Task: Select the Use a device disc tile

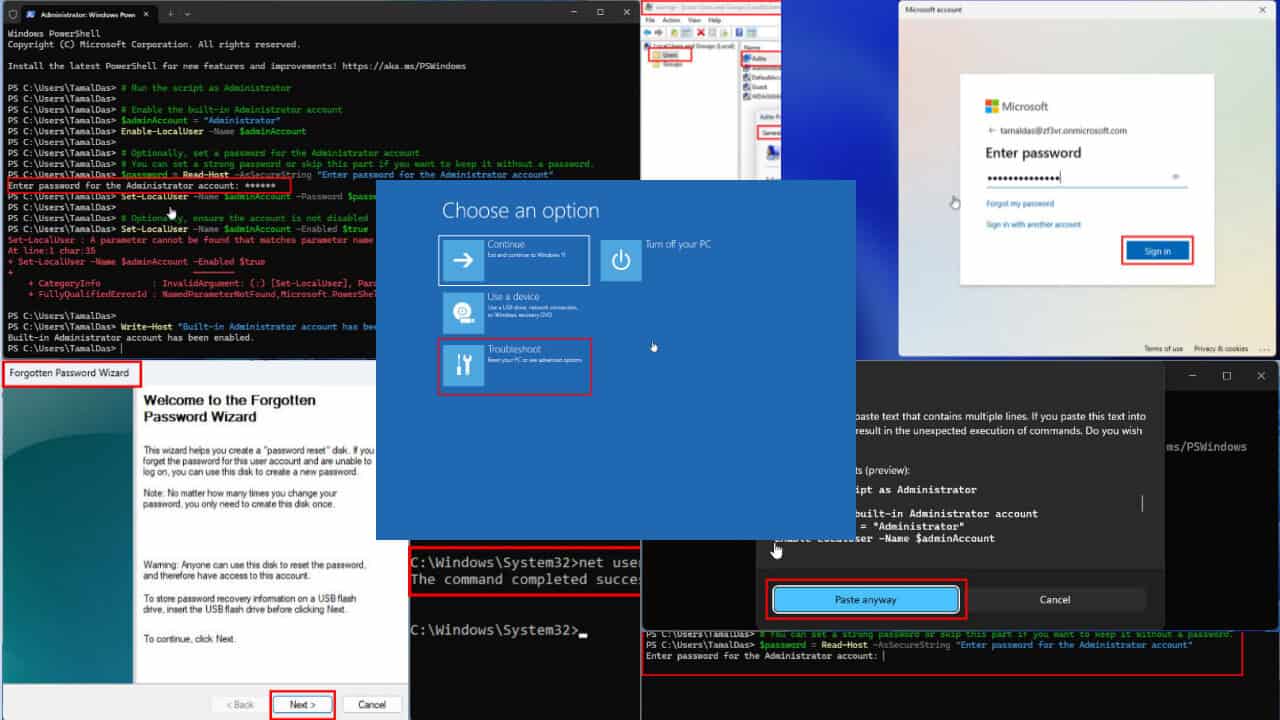Action: click(x=463, y=313)
